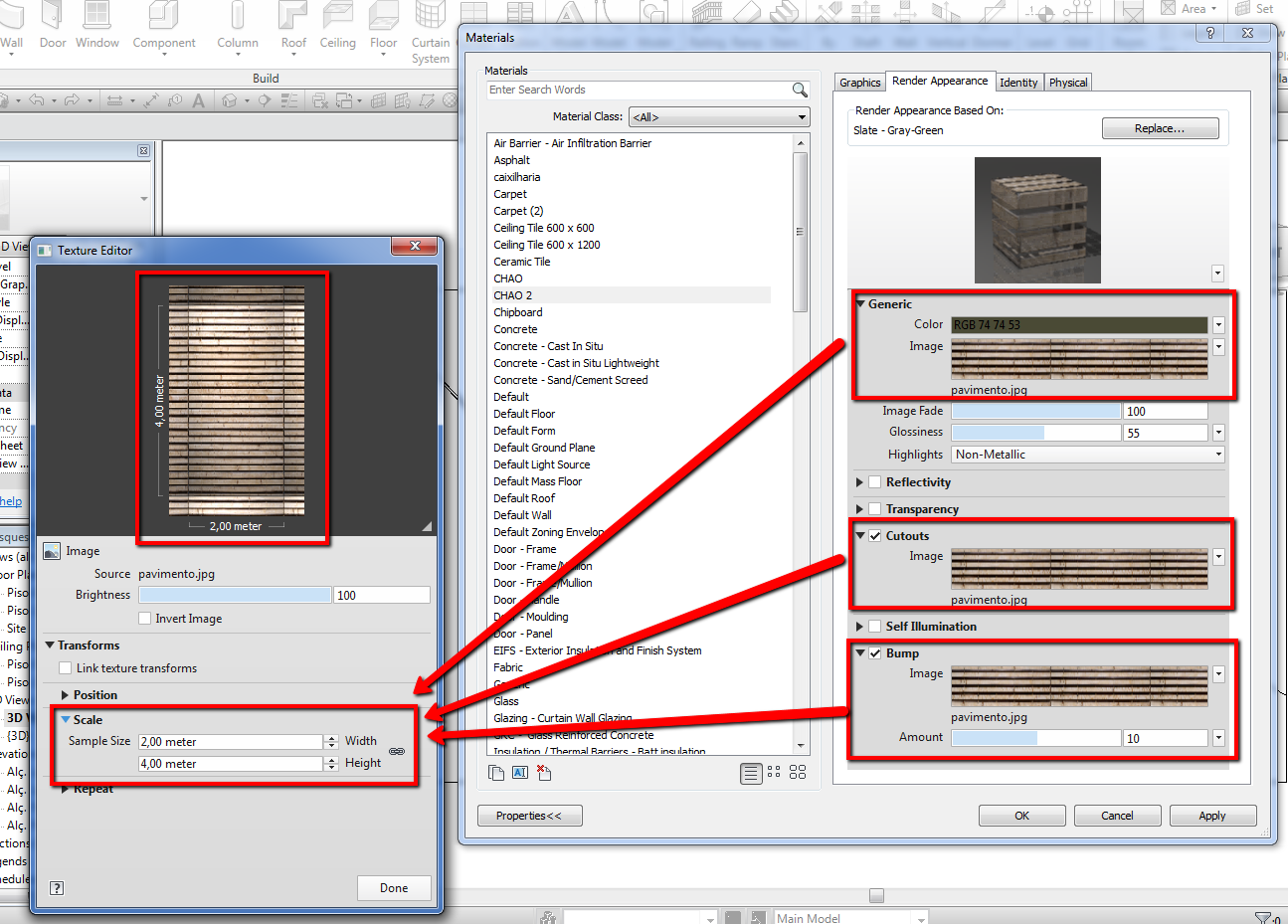Image resolution: width=1288 pixels, height=924 pixels.
Task: Check Link texture transforms option
Action: 66,668
